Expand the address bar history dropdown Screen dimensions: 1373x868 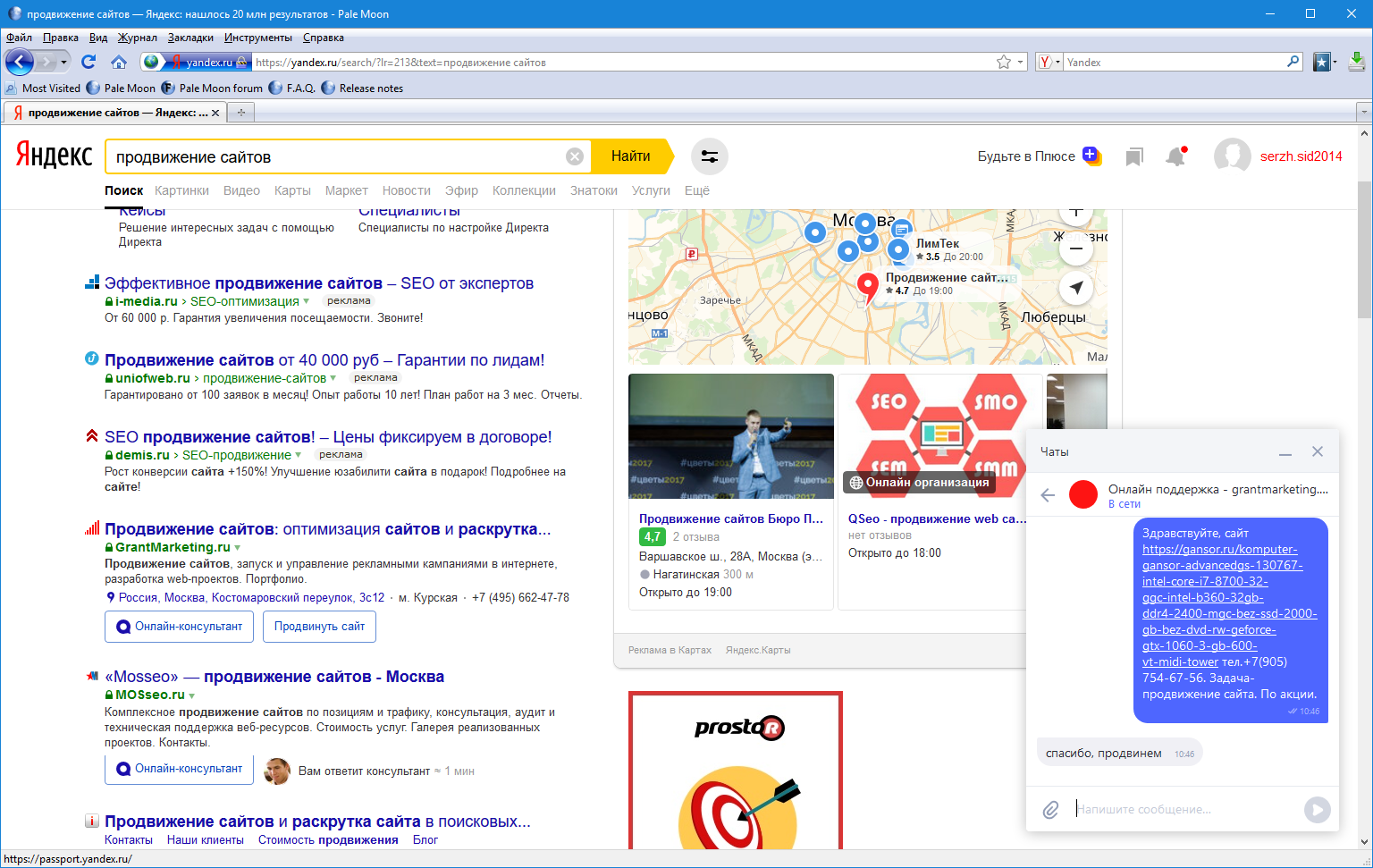pyautogui.click(x=1021, y=62)
